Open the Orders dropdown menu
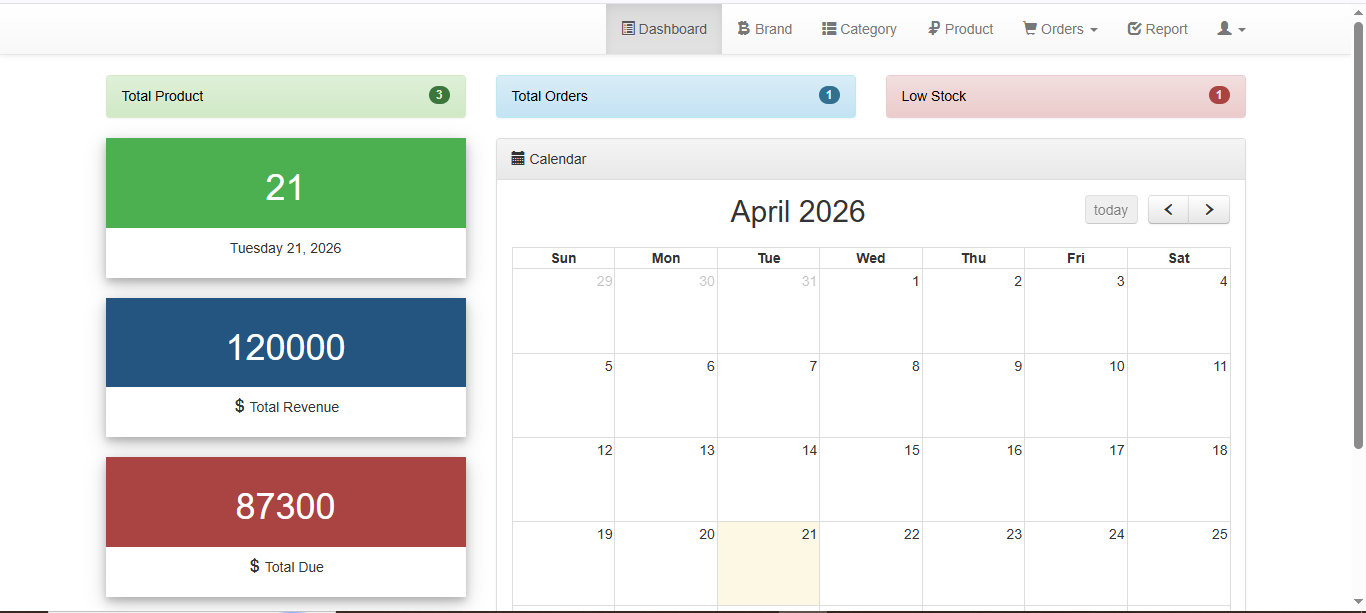Screen dimensions: 1366x613 click(1060, 29)
